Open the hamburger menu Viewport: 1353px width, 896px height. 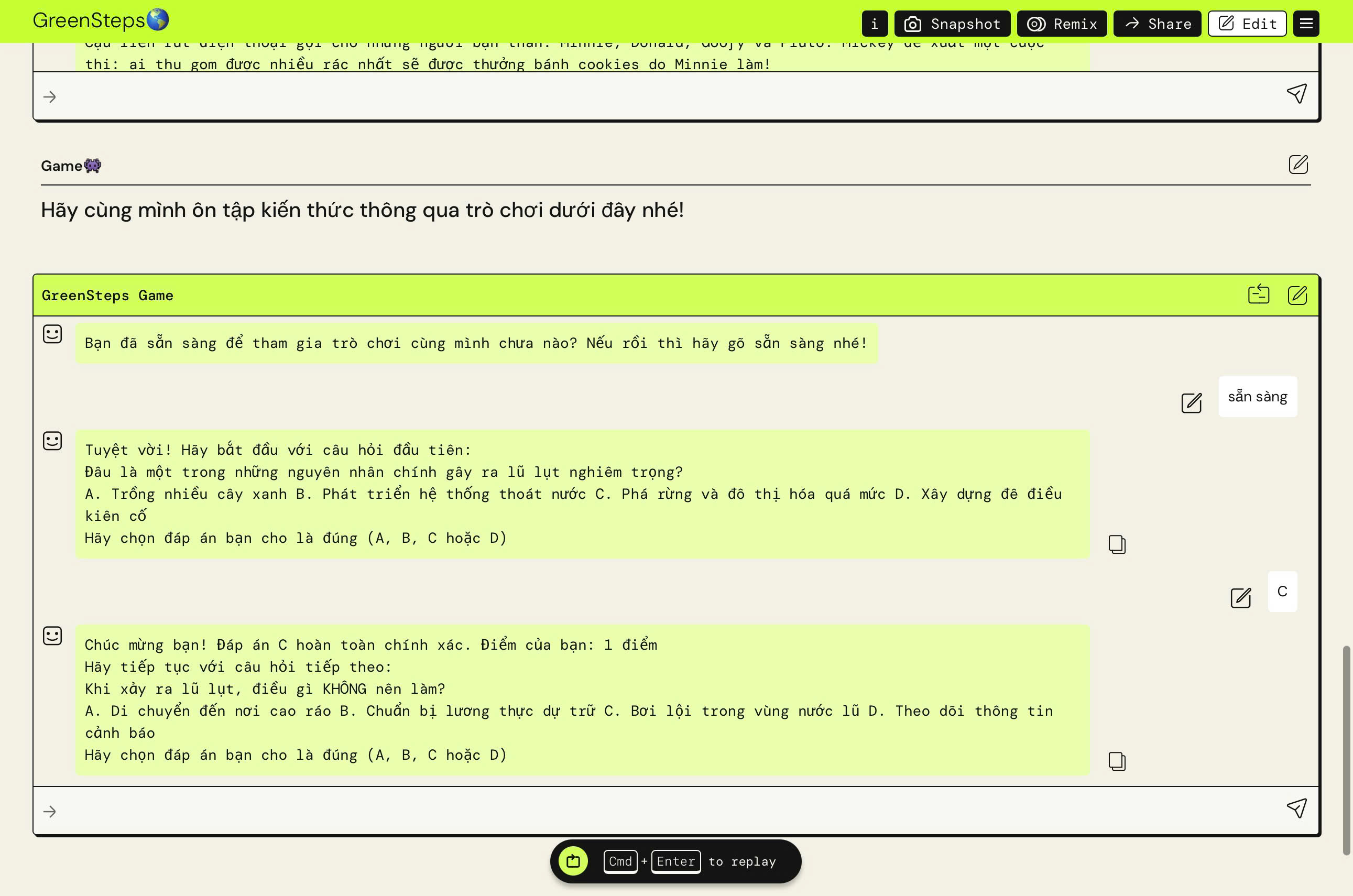click(x=1305, y=24)
